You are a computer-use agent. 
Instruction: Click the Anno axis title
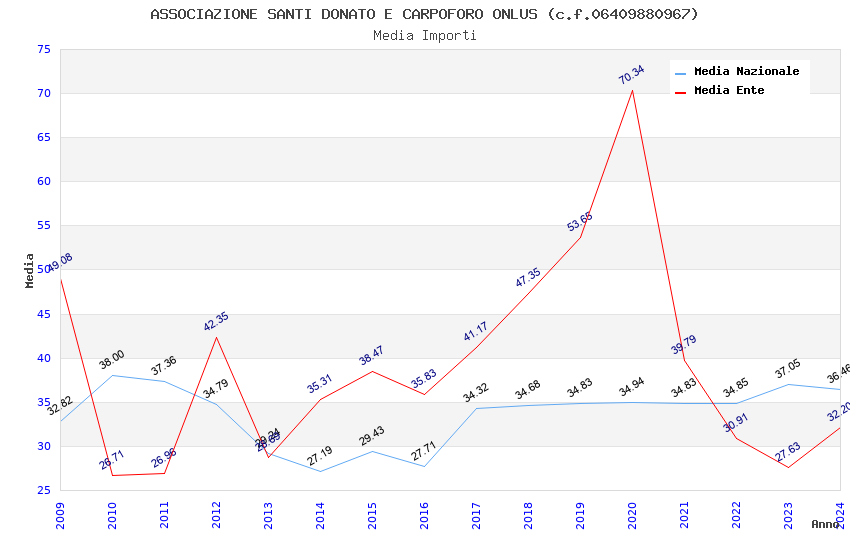tap(825, 524)
